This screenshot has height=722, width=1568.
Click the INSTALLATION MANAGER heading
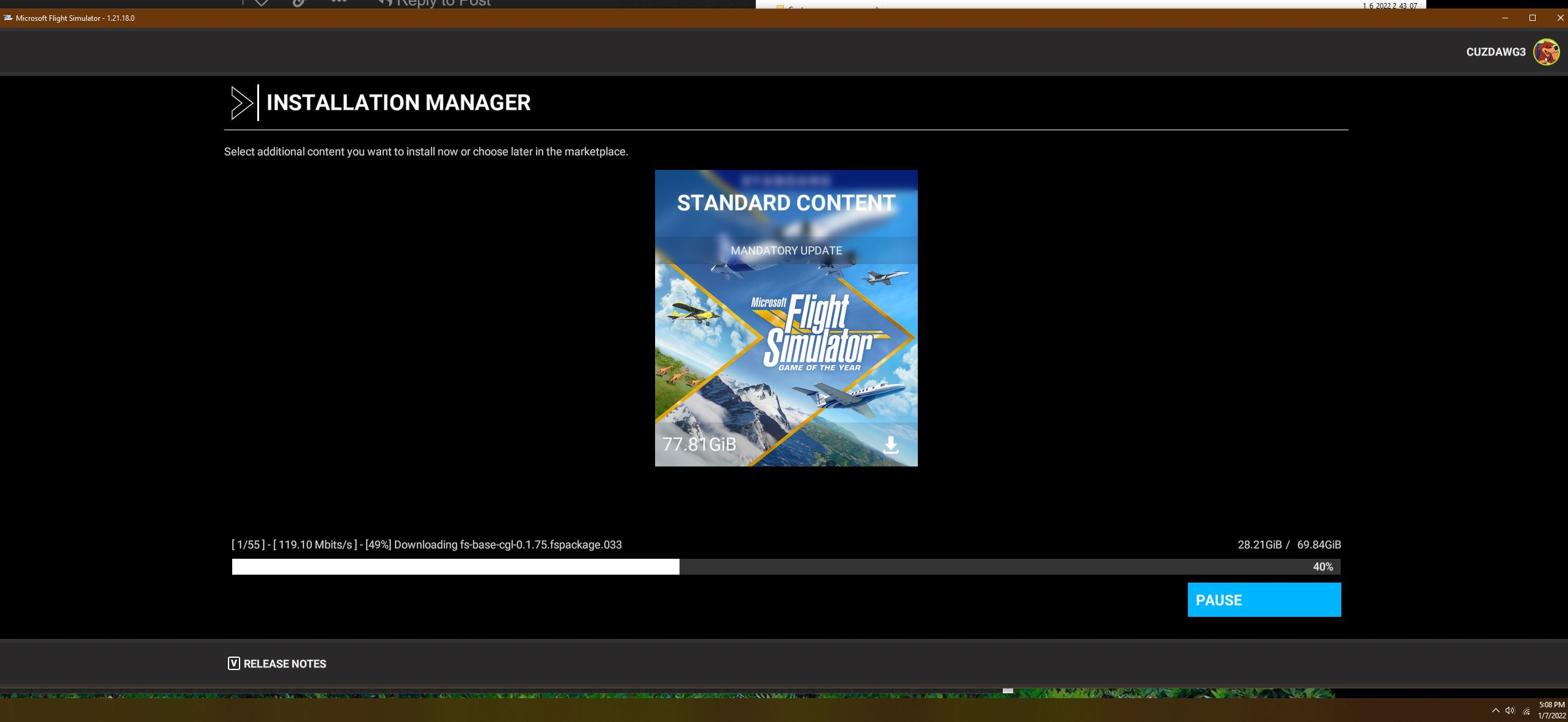[x=398, y=103]
